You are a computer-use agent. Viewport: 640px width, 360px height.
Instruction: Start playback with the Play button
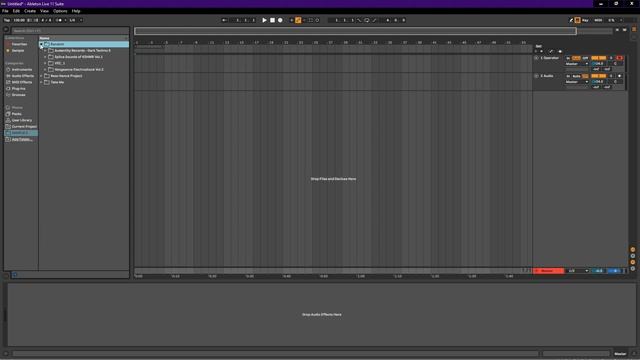tap(264, 20)
